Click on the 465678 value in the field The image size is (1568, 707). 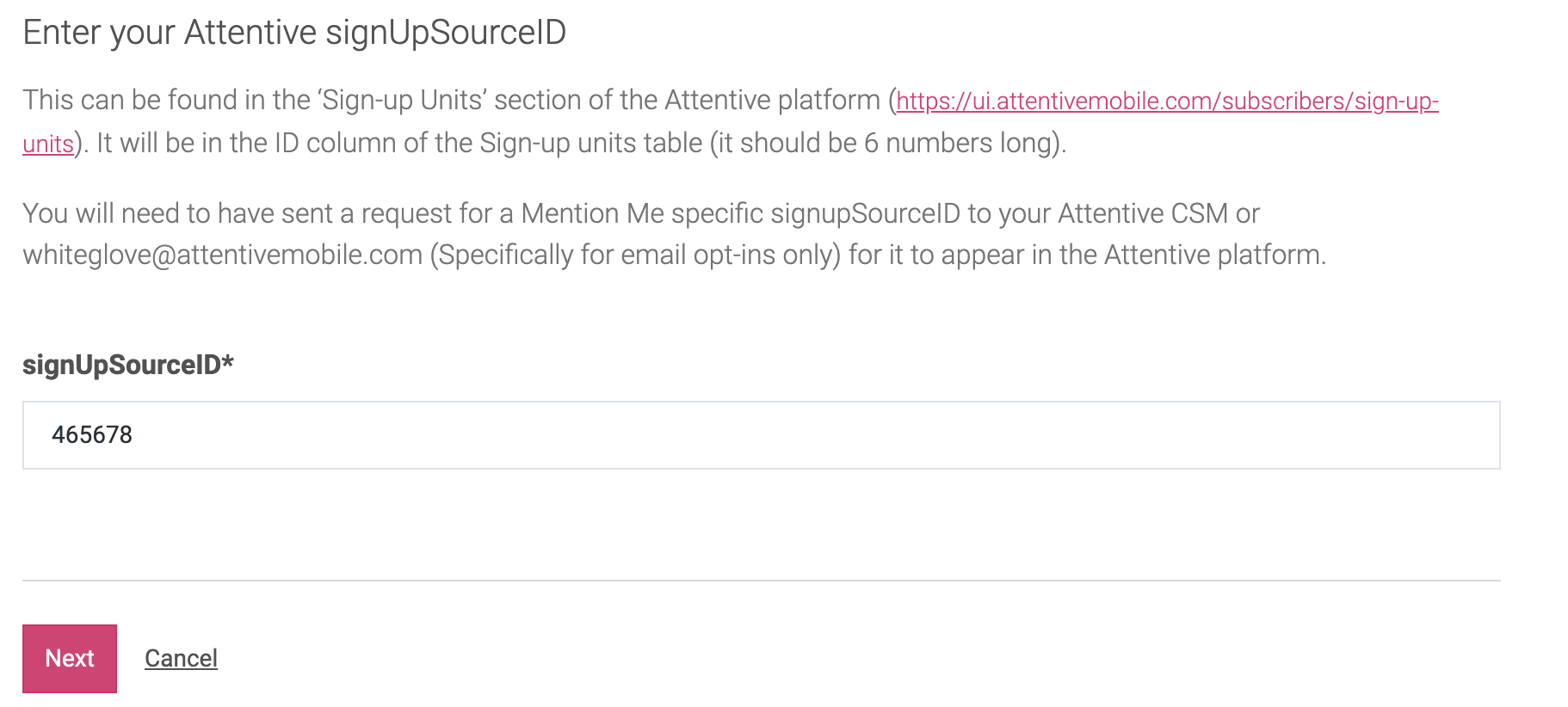[x=92, y=435]
